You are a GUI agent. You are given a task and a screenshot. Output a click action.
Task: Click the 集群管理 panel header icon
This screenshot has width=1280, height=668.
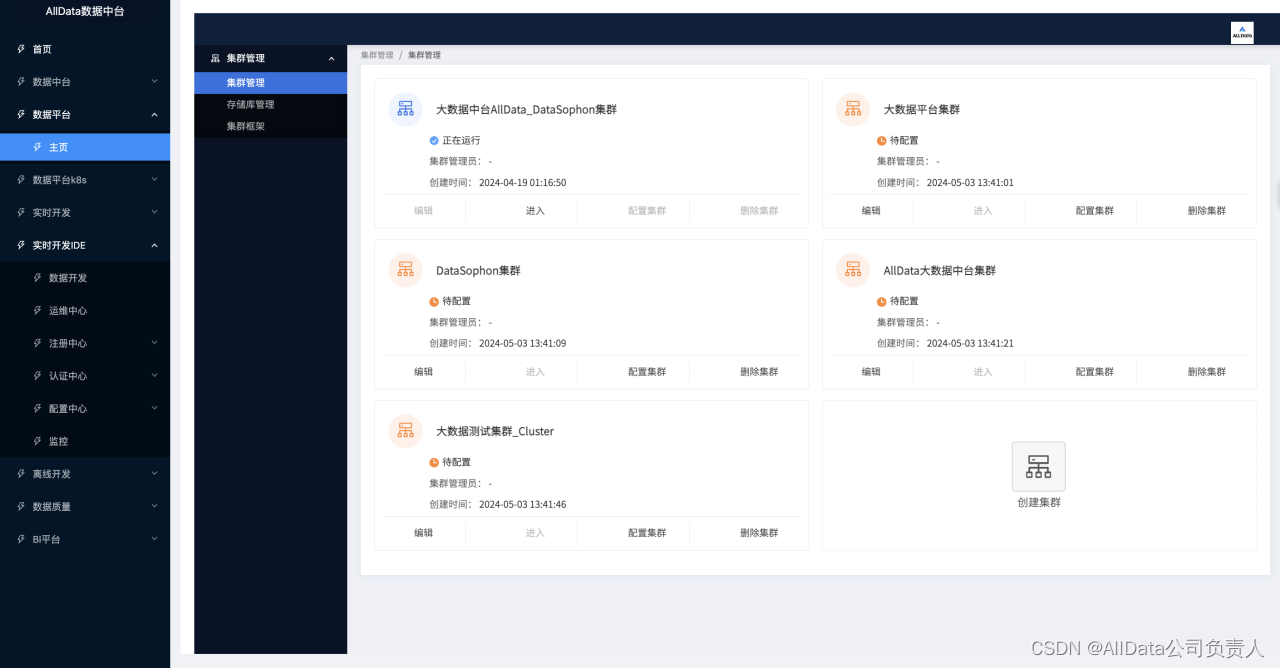pyautogui.click(x=215, y=59)
